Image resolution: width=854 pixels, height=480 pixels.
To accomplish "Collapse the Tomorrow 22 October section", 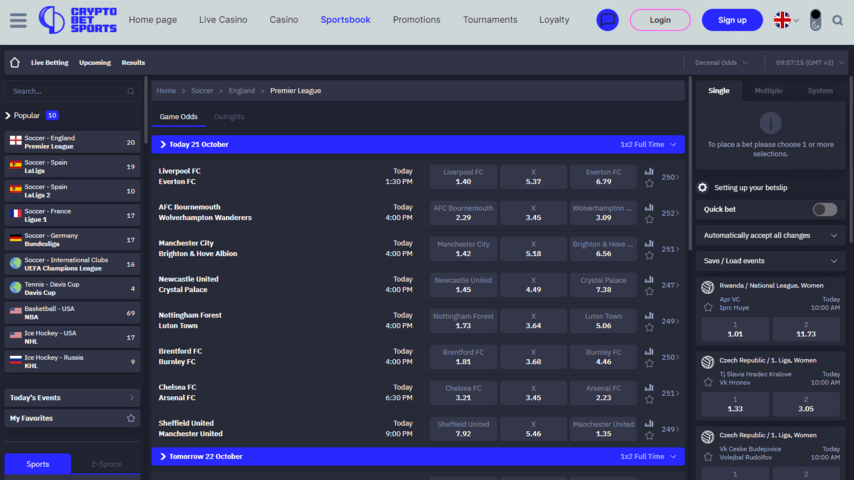I will click(x=163, y=457).
